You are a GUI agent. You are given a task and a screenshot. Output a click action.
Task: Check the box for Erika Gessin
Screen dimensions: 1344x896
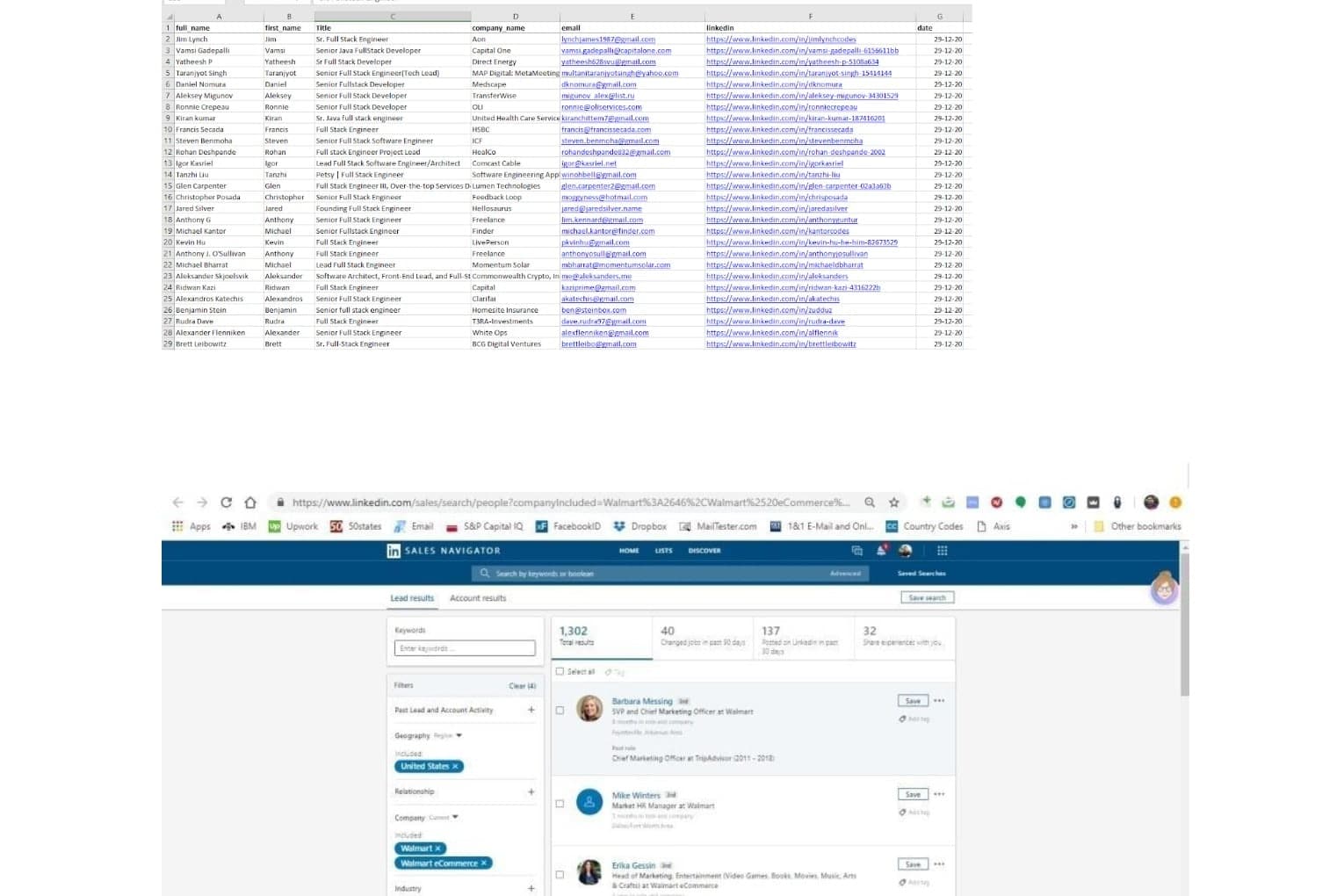(560, 875)
